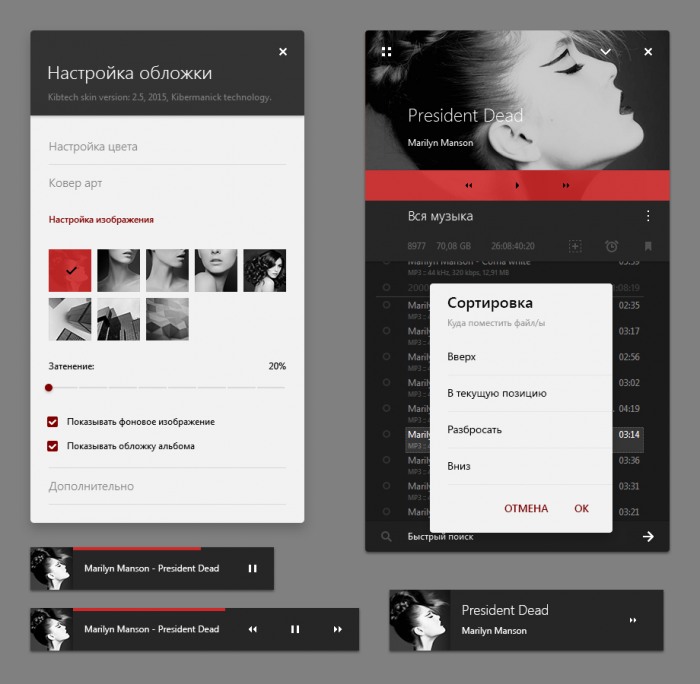
Task: Close the Настройка обложки settings window
Action: coord(283,52)
